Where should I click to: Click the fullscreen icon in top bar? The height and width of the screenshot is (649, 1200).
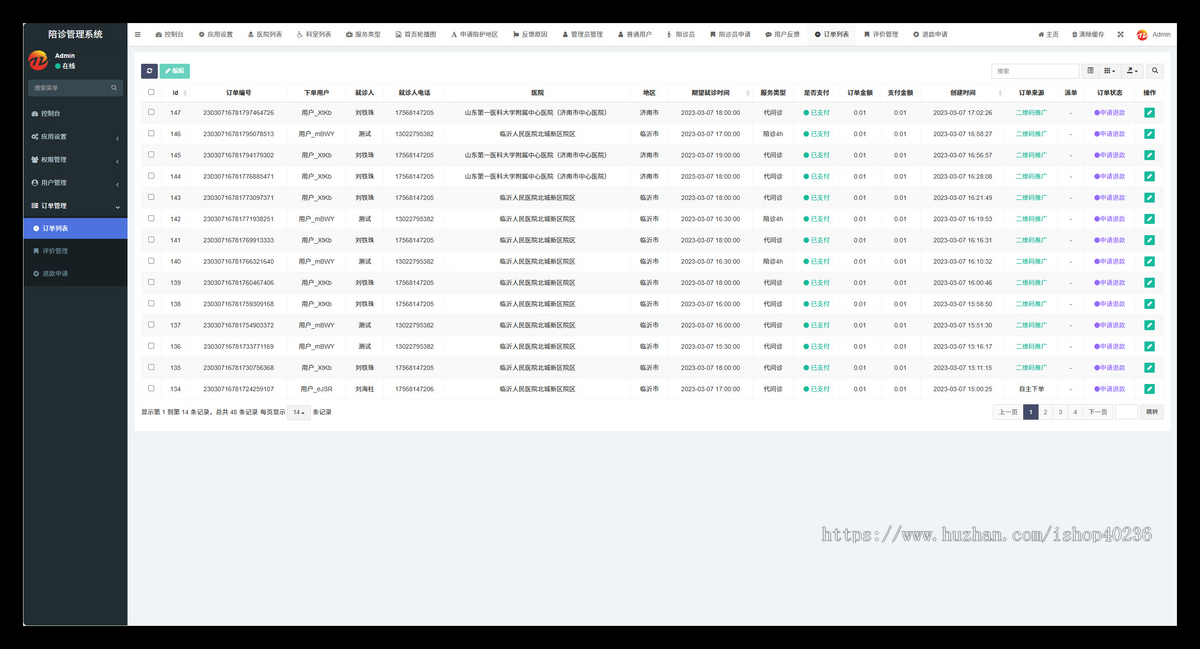pyautogui.click(x=1120, y=34)
